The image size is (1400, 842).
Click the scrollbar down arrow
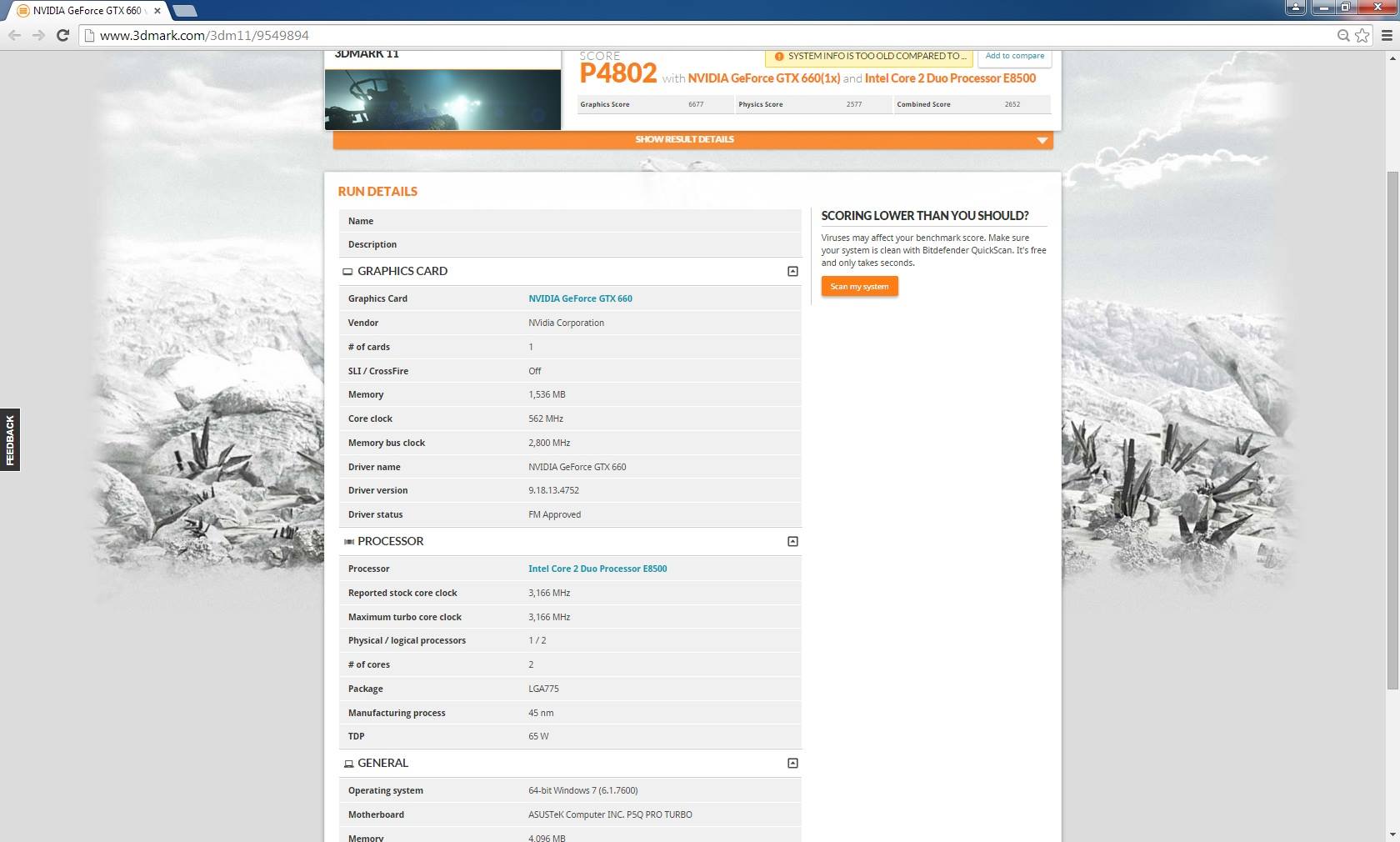point(1392,834)
